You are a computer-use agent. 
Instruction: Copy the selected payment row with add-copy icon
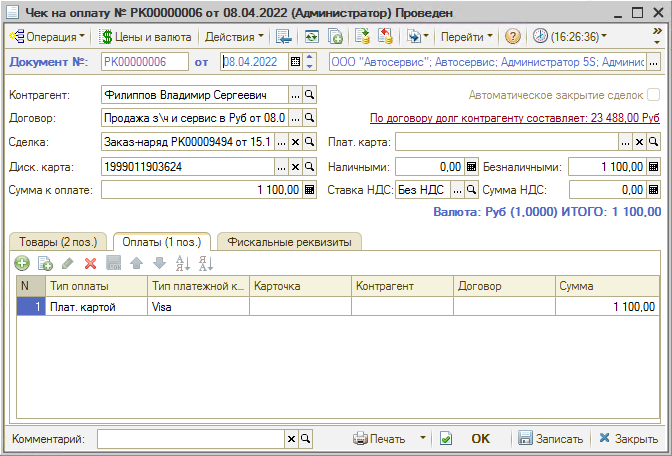[x=45, y=263]
